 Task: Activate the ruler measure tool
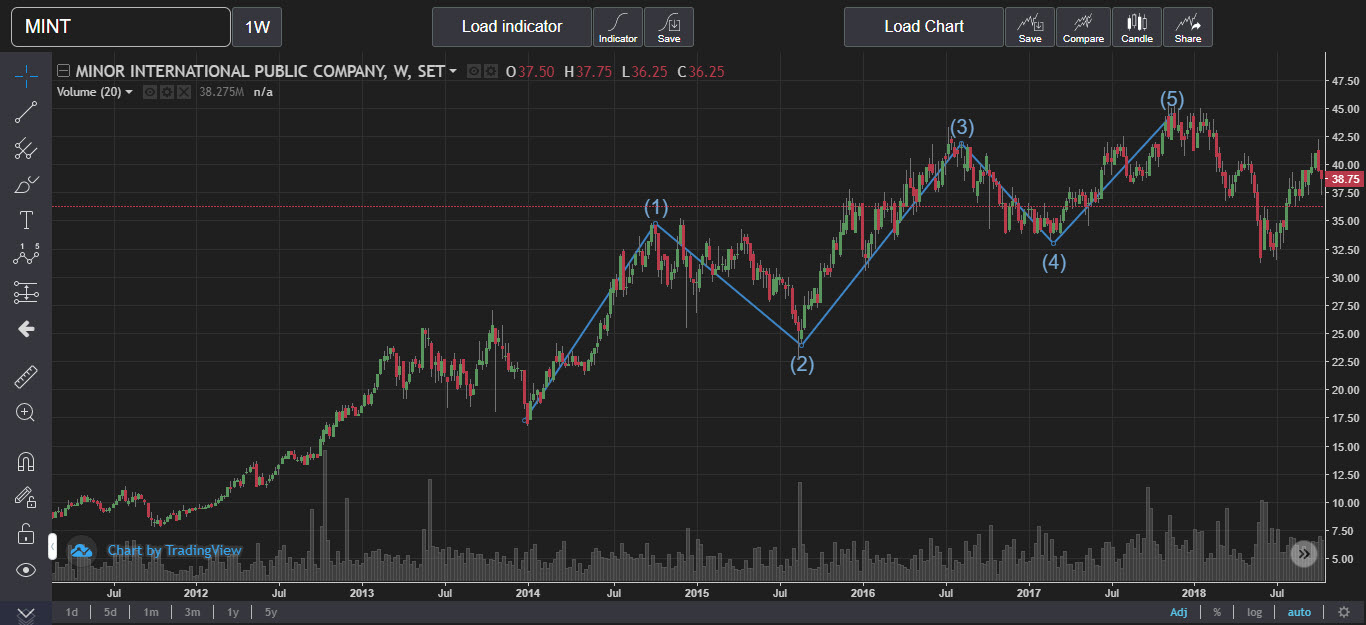coord(26,376)
